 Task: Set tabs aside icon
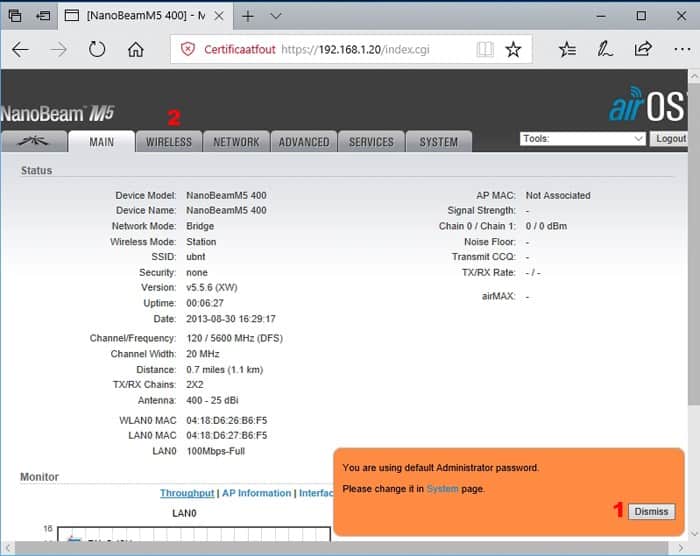click(43, 16)
